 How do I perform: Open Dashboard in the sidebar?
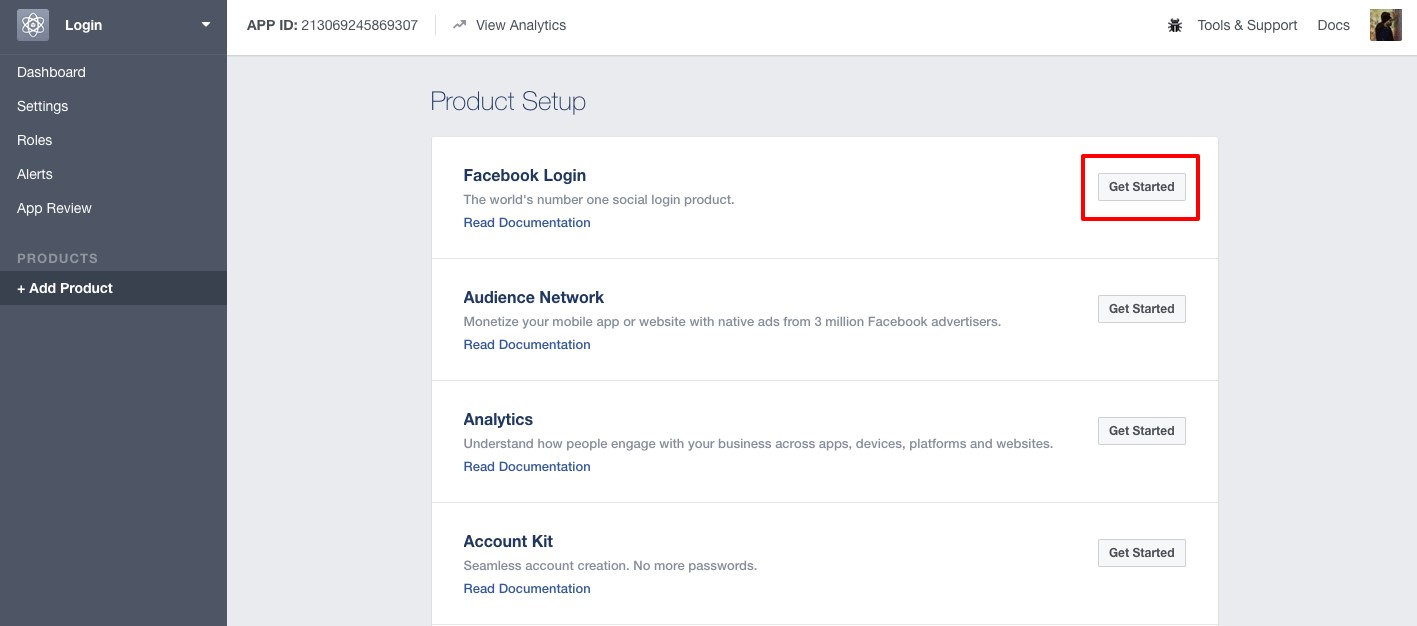point(51,72)
